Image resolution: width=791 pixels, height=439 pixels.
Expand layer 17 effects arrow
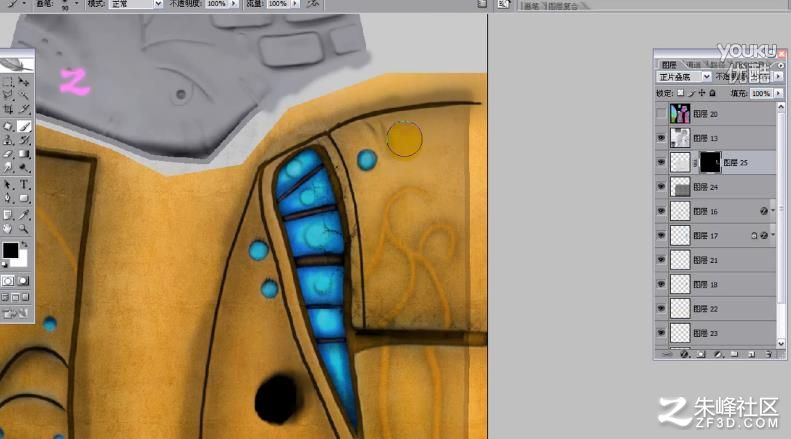[773, 235]
